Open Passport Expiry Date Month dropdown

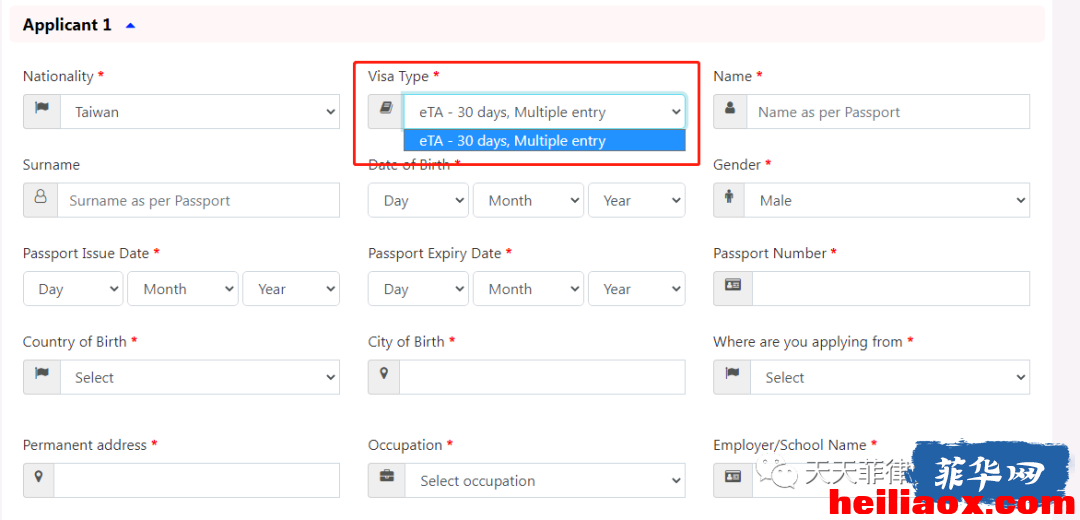tap(528, 289)
